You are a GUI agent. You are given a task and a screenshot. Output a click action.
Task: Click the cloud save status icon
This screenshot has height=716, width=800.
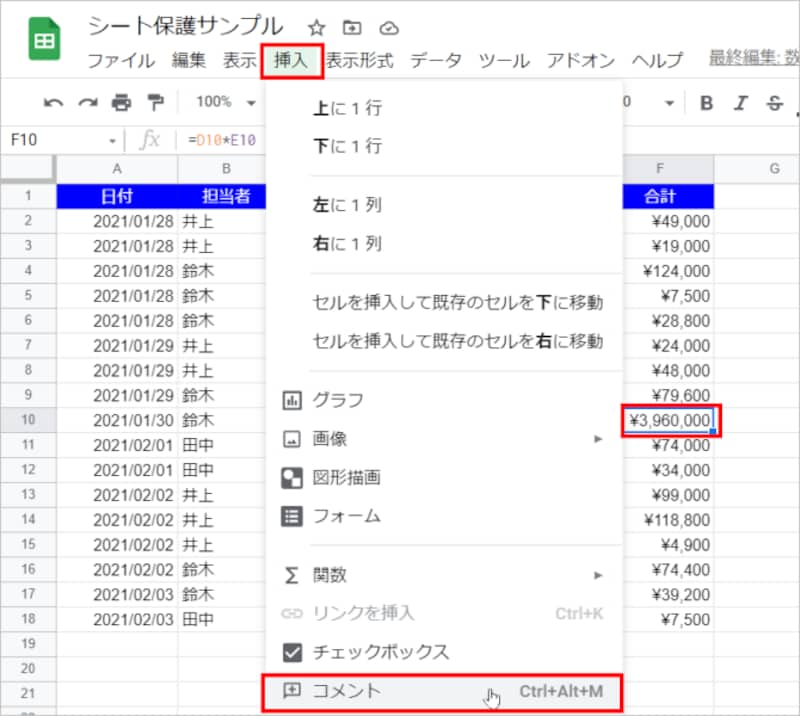[x=389, y=29]
